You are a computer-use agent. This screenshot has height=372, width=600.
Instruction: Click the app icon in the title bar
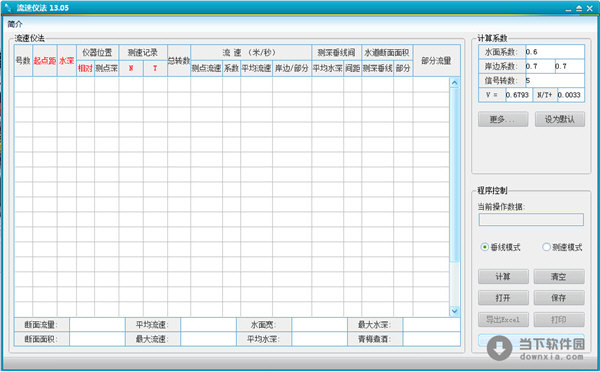coord(8,7)
